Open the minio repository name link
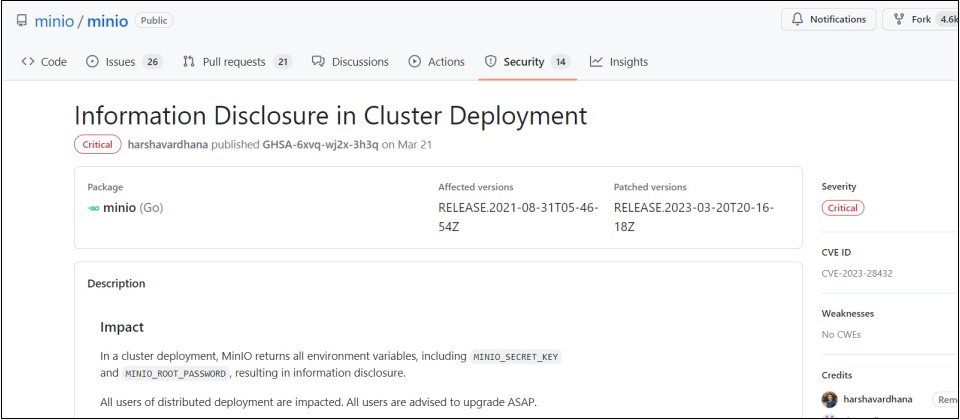This screenshot has width=960, height=420. (107, 21)
